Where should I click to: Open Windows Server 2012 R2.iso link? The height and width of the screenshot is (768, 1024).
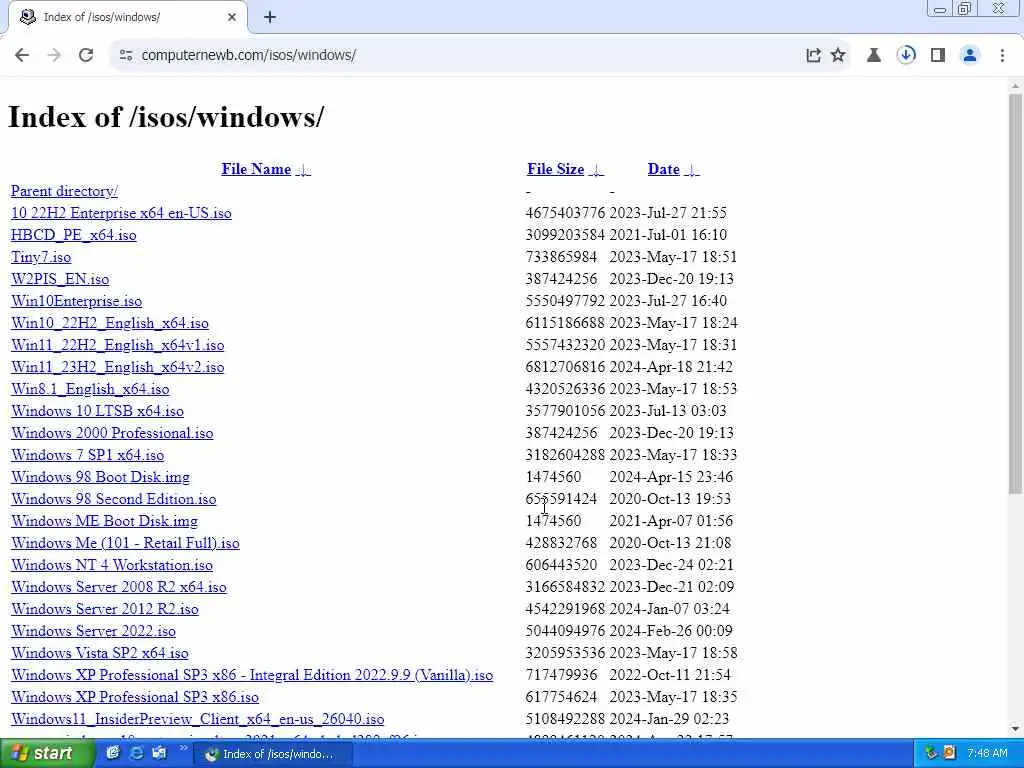[x=104, y=609]
